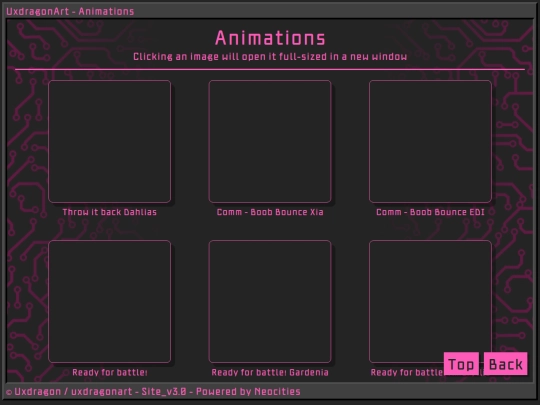The image size is (540, 405).
Task: Click the 'Animations' page heading
Action: (270, 38)
